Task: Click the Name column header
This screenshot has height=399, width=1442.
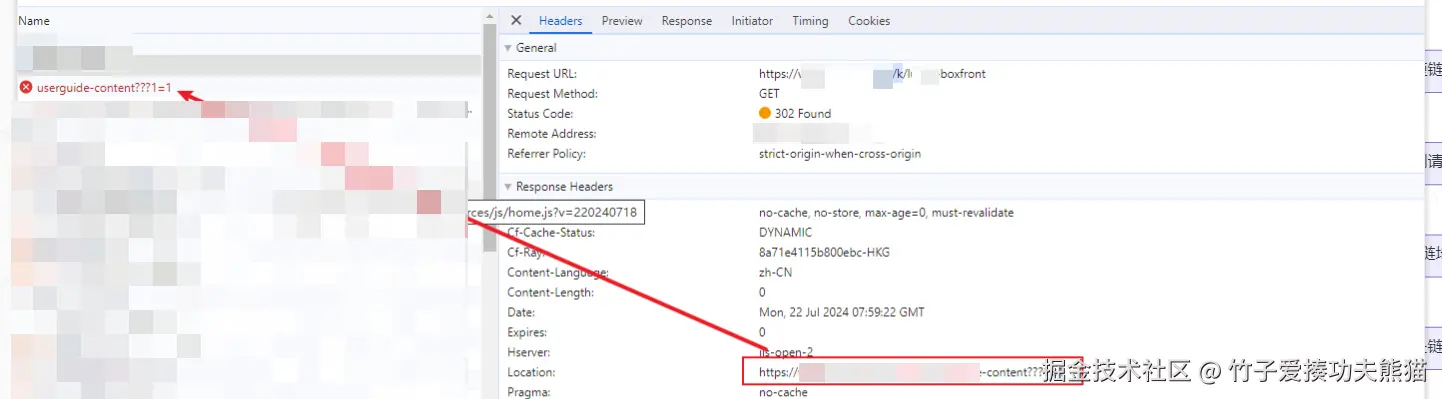Action: coord(34,21)
